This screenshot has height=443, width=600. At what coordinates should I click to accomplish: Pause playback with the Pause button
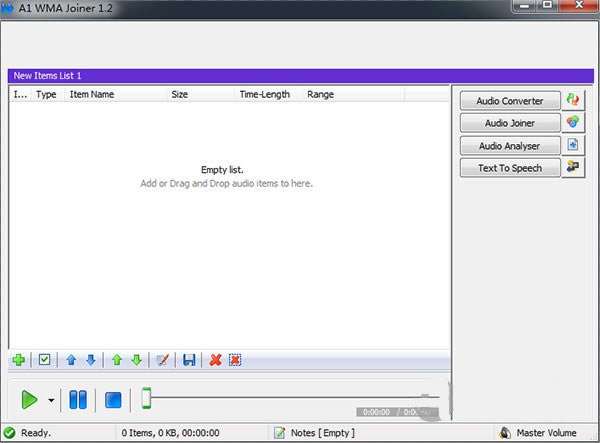78,400
